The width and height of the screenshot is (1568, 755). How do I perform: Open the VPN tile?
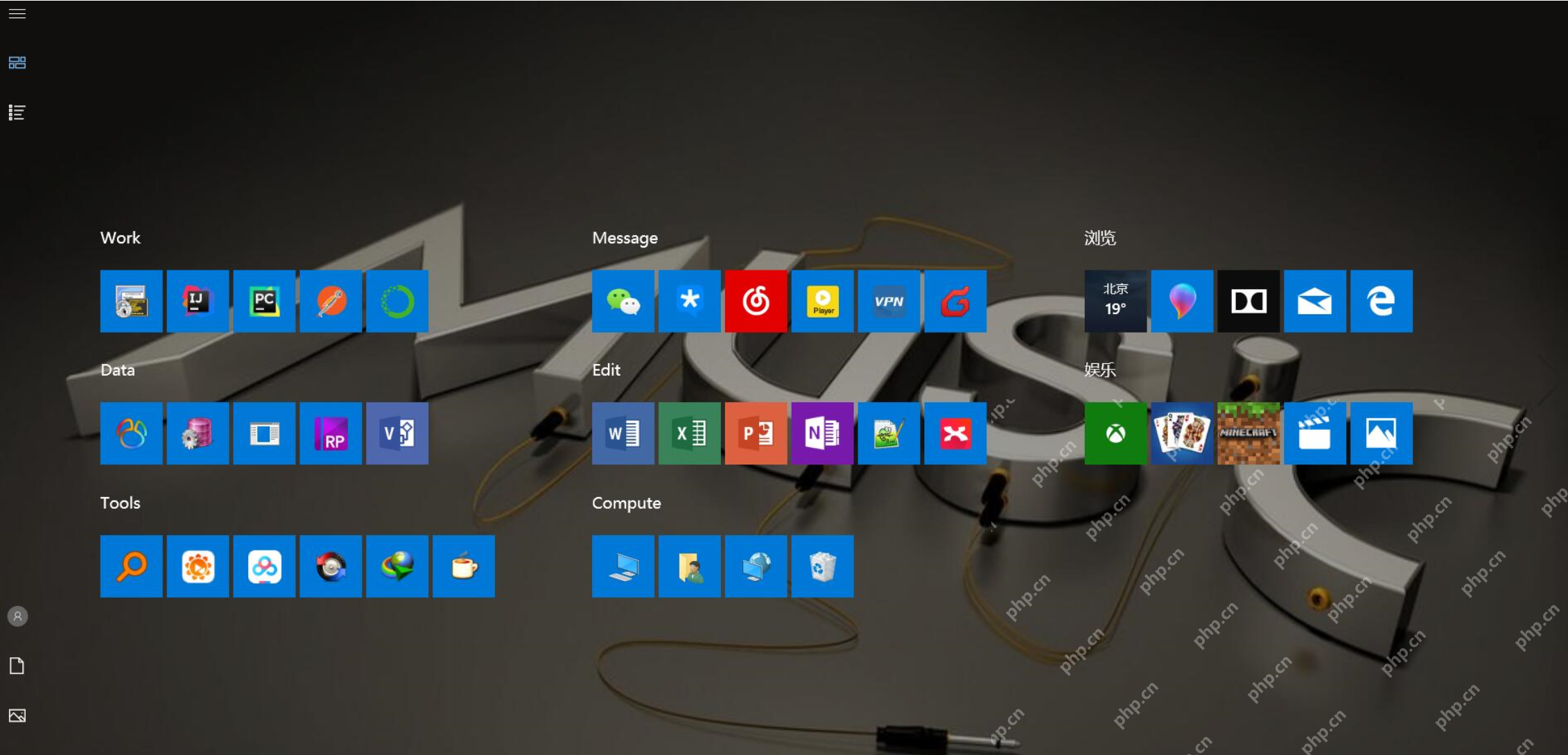pyautogui.click(x=889, y=301)
